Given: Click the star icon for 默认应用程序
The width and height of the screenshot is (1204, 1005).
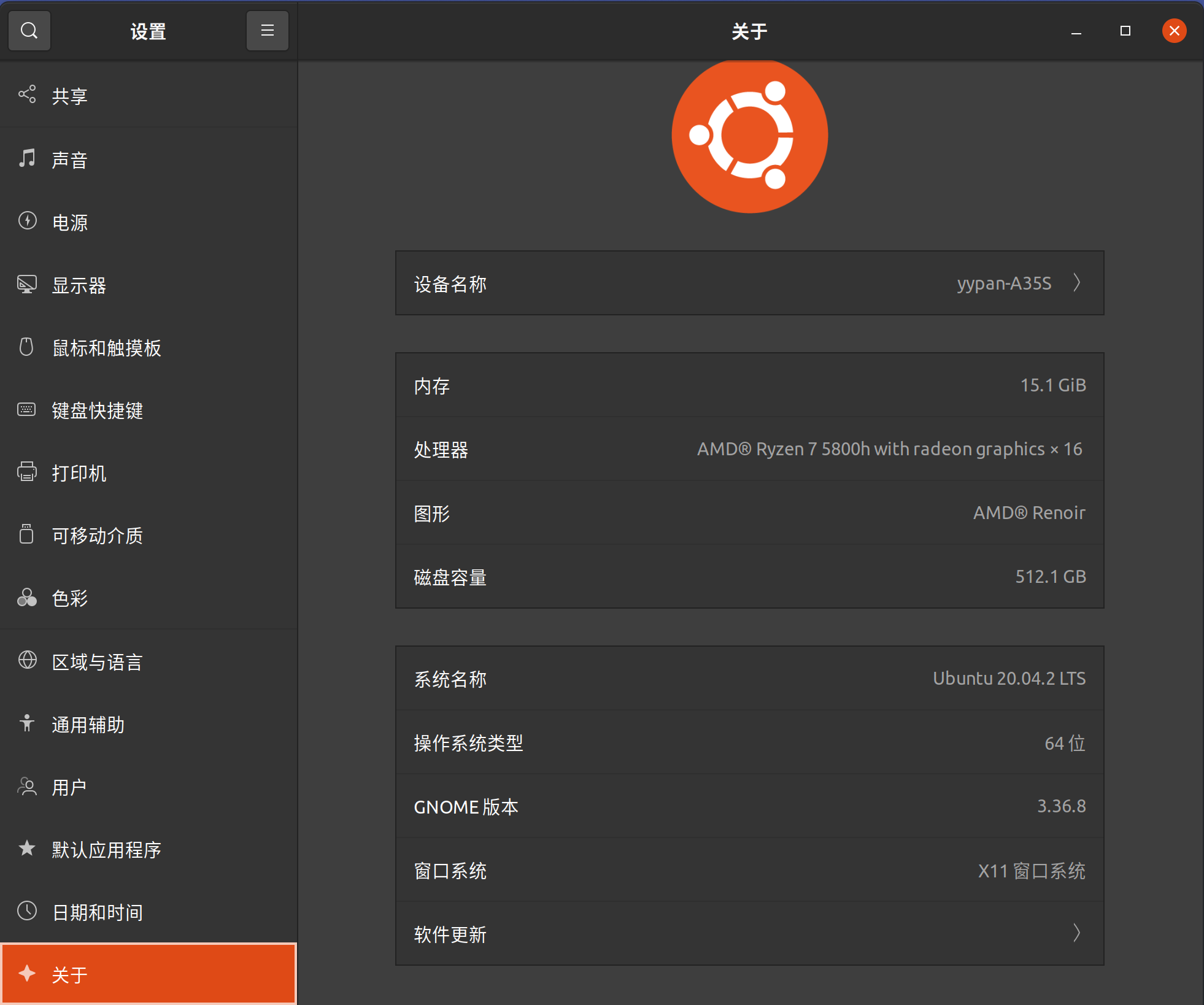Looking at the screenshot, I should (27, 848).
